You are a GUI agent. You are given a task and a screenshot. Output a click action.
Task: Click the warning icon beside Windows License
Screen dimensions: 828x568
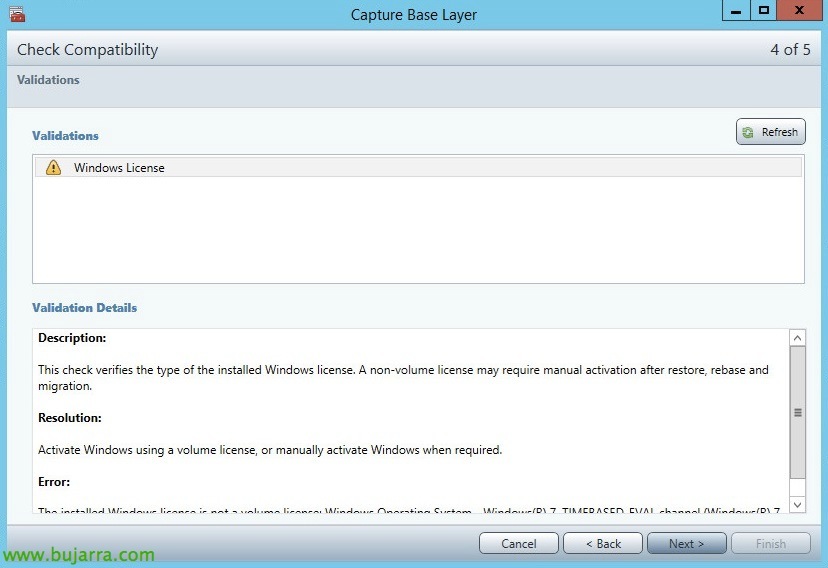(53, 167)
